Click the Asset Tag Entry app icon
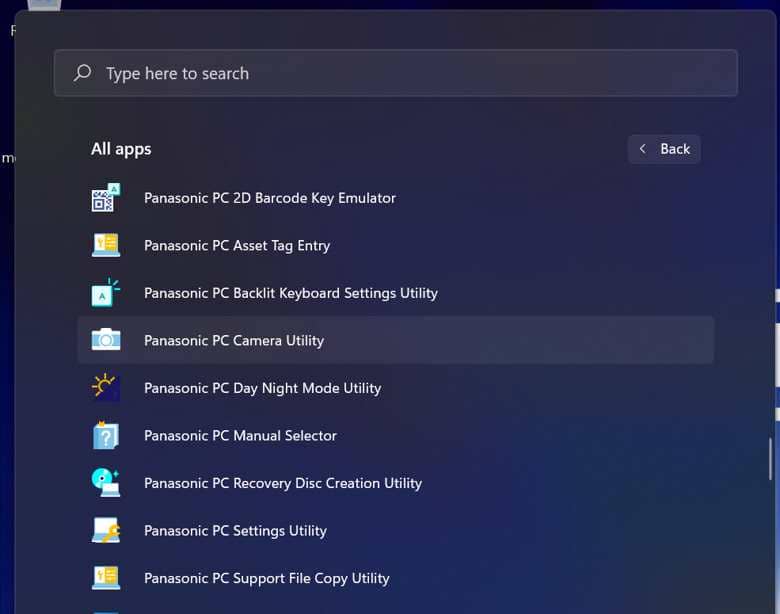The image size is (780, 614). click(105, 245)
